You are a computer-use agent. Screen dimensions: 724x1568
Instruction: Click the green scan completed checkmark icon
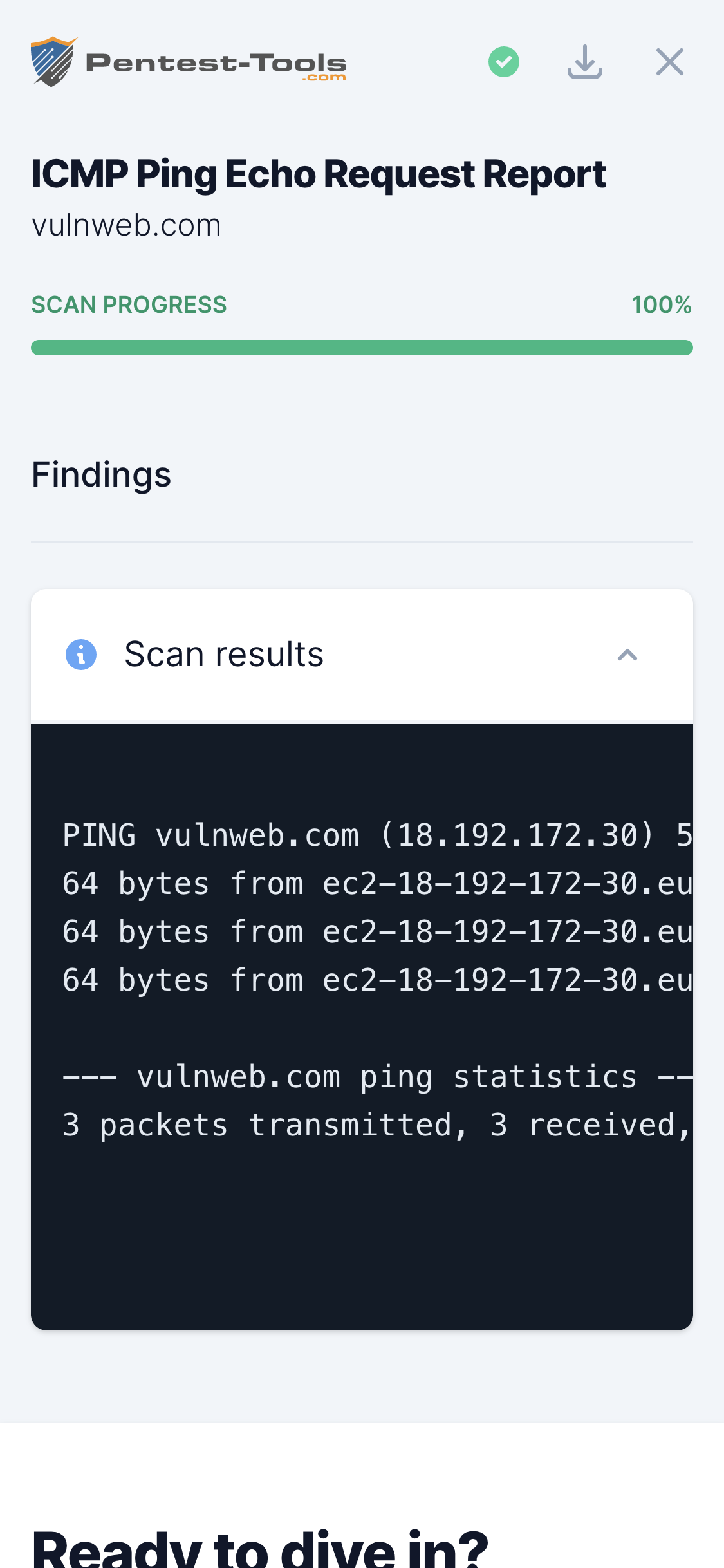coord(504,61)
